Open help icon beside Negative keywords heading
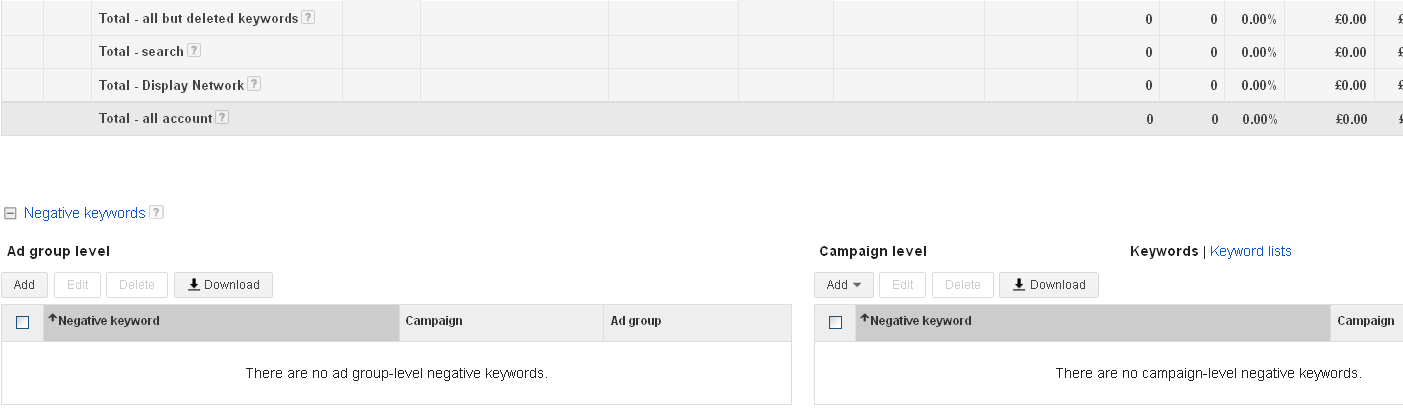 tap(156, 213)
